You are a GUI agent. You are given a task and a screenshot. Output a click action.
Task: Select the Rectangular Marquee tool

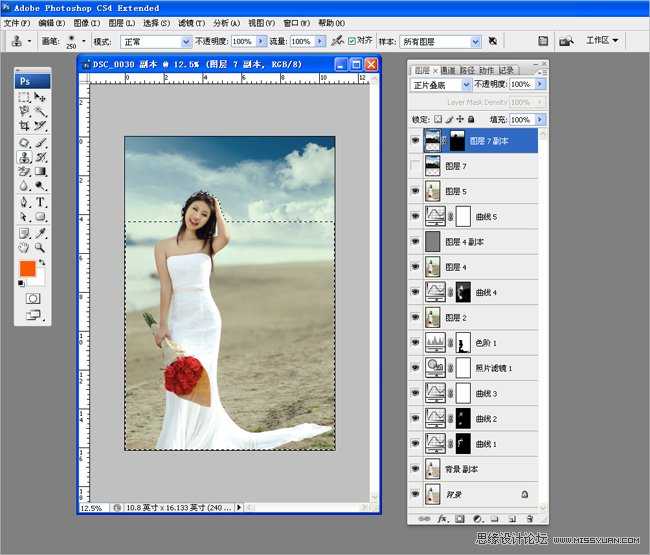(x=24, y=97)
